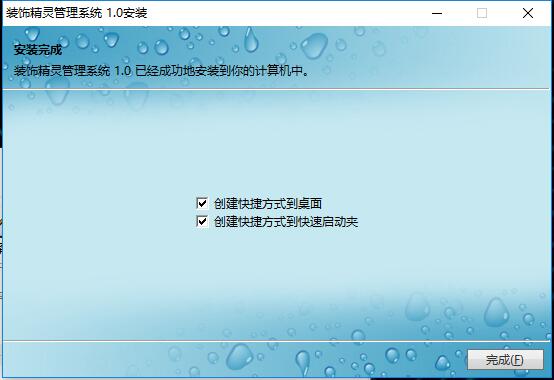
Task: Click the 安装完成 heading text
Action: 38,50
